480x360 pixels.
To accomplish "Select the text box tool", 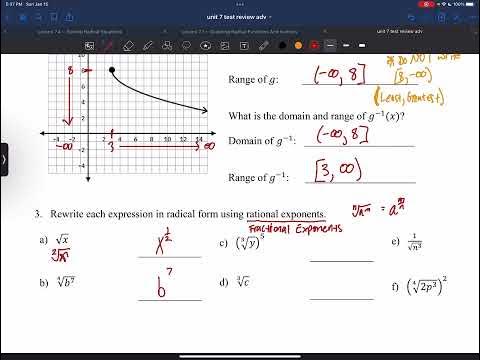I will point(244,46).
